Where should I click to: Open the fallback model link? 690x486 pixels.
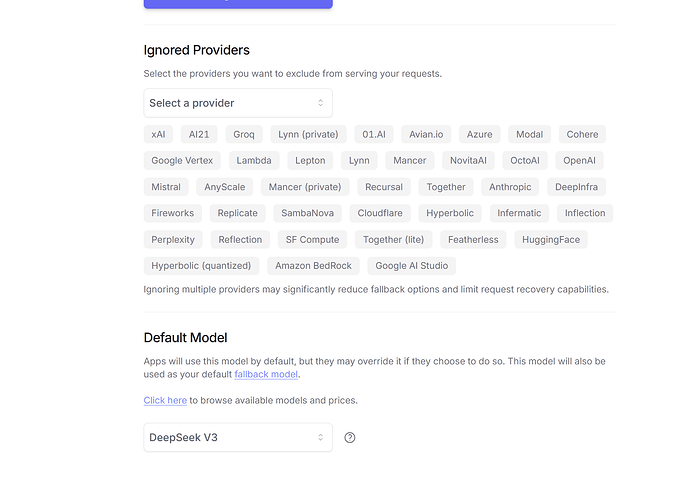point(266,374)
